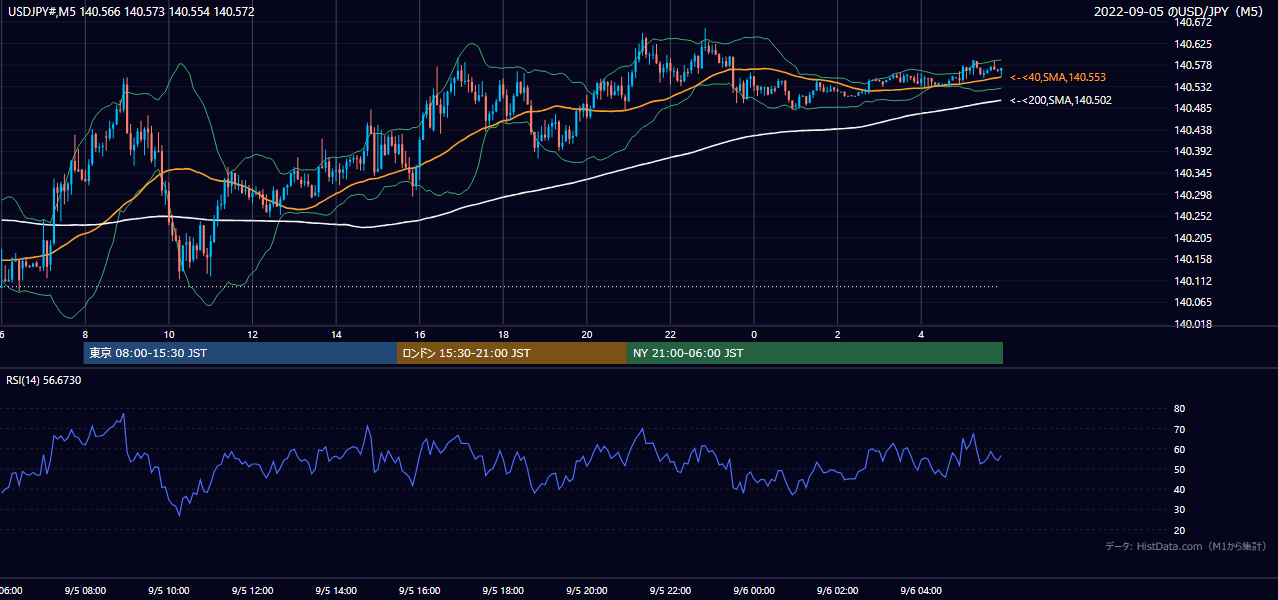Click price axis value 140.438
Viewport: 1278px width, 600px height.
[x=1193, y=130]
